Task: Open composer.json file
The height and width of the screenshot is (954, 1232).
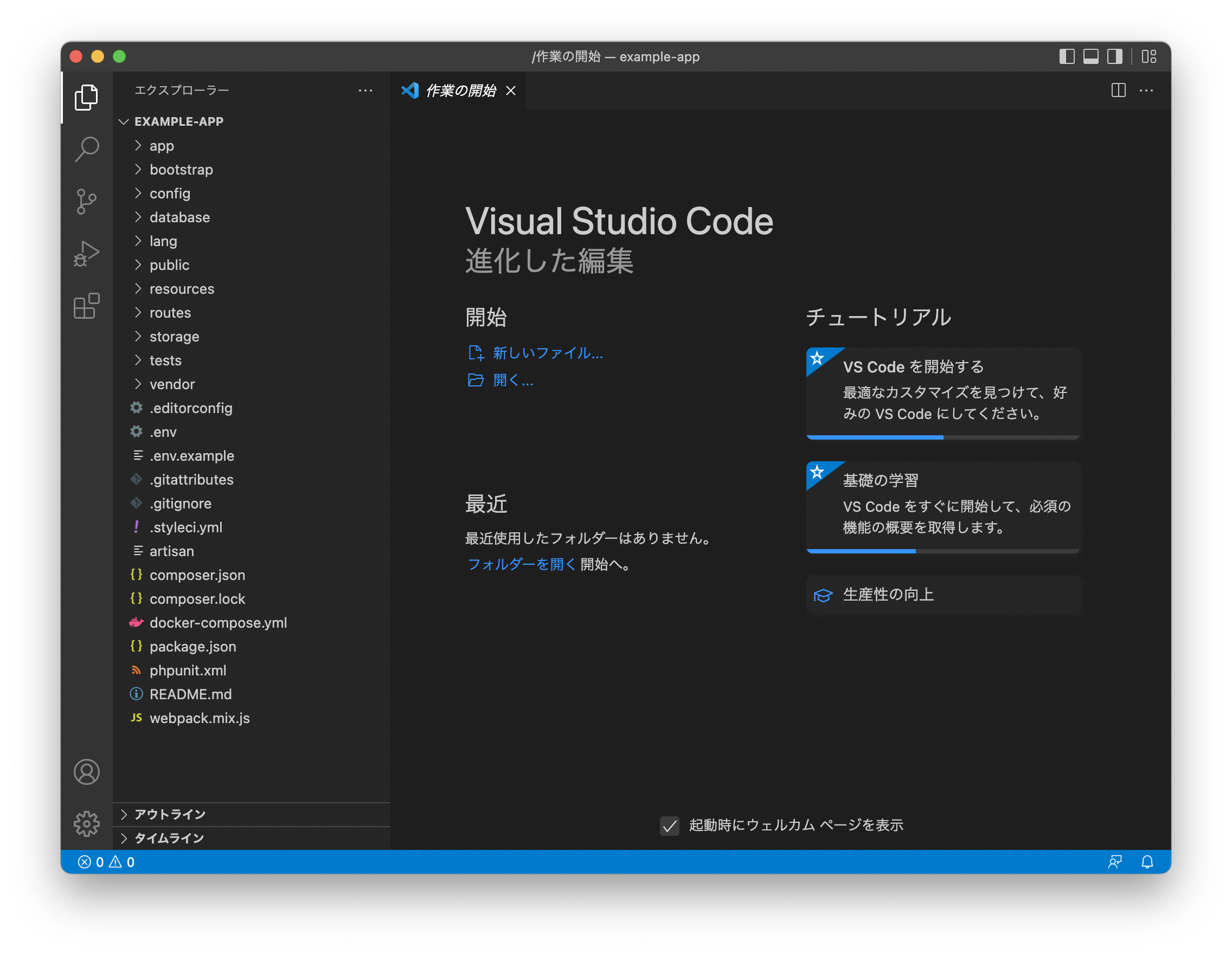Action: coord(252,575)
